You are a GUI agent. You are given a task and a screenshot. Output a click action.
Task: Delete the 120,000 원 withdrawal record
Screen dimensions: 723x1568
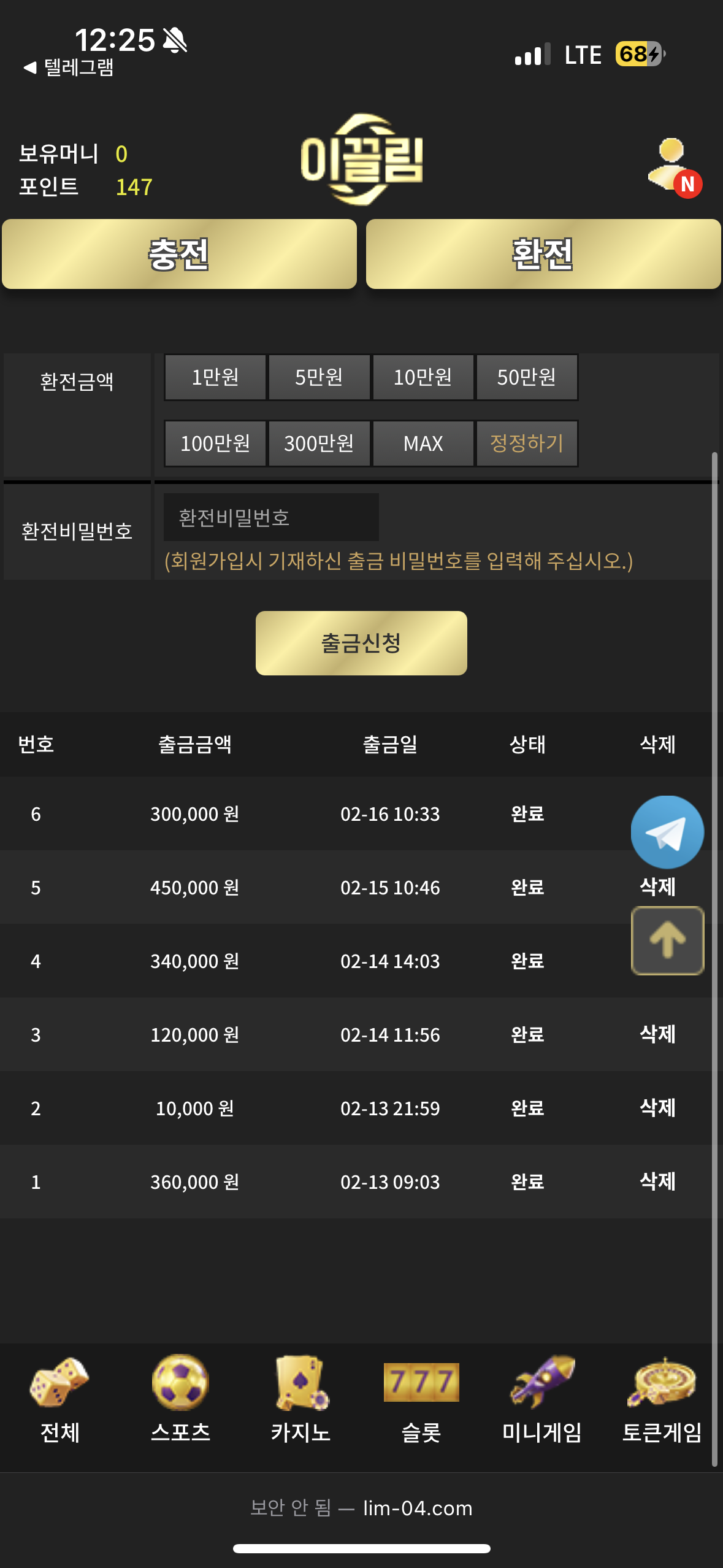click(x=657, y=1034)
